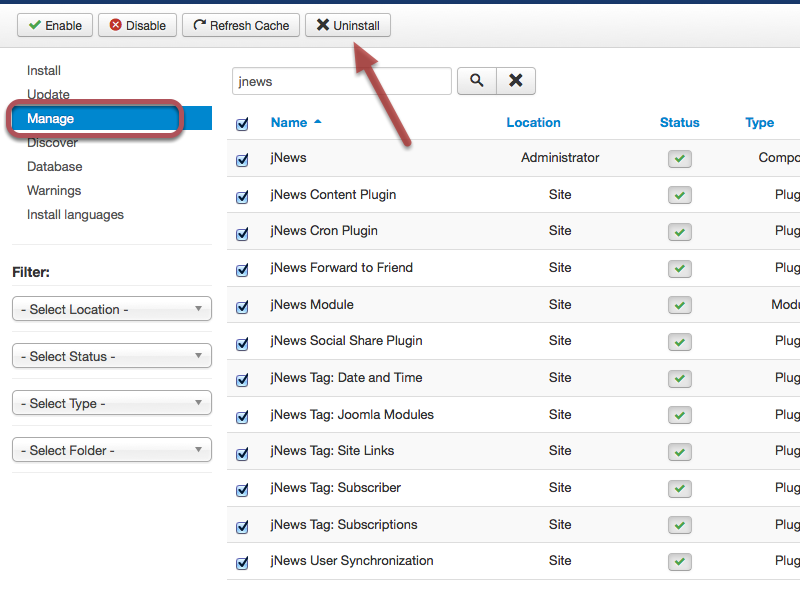The height and width of the screenshot is (594, 800).
Task: Open Select Status dropdown
Action: (112, 356)
